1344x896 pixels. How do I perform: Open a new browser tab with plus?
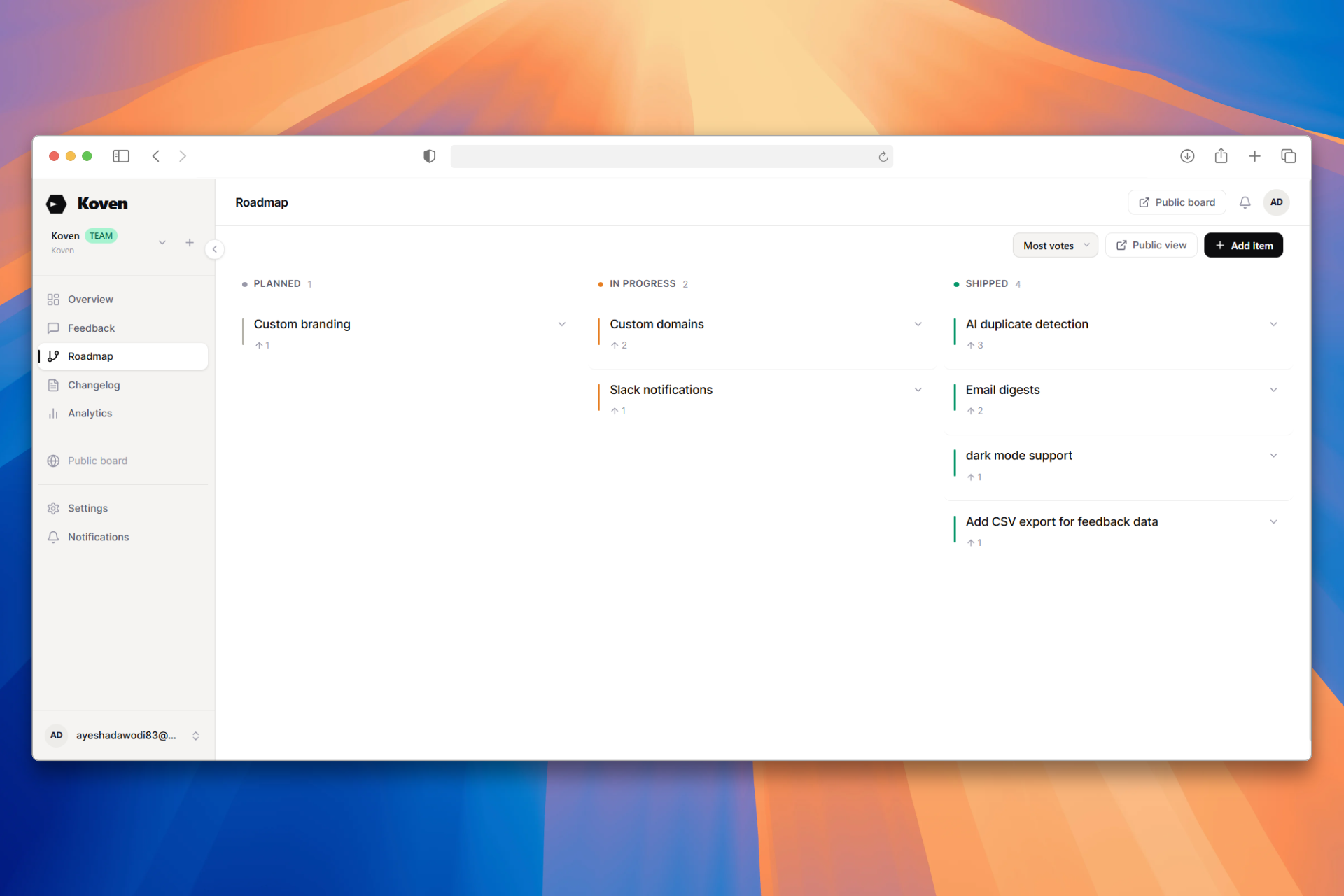click(1255, 156)
